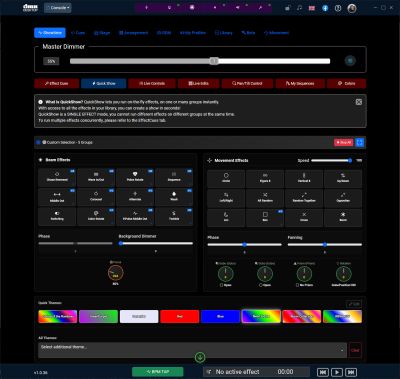
Task: Click the red Clear button beside theme dropdown
Action: (x=355, y=350)
